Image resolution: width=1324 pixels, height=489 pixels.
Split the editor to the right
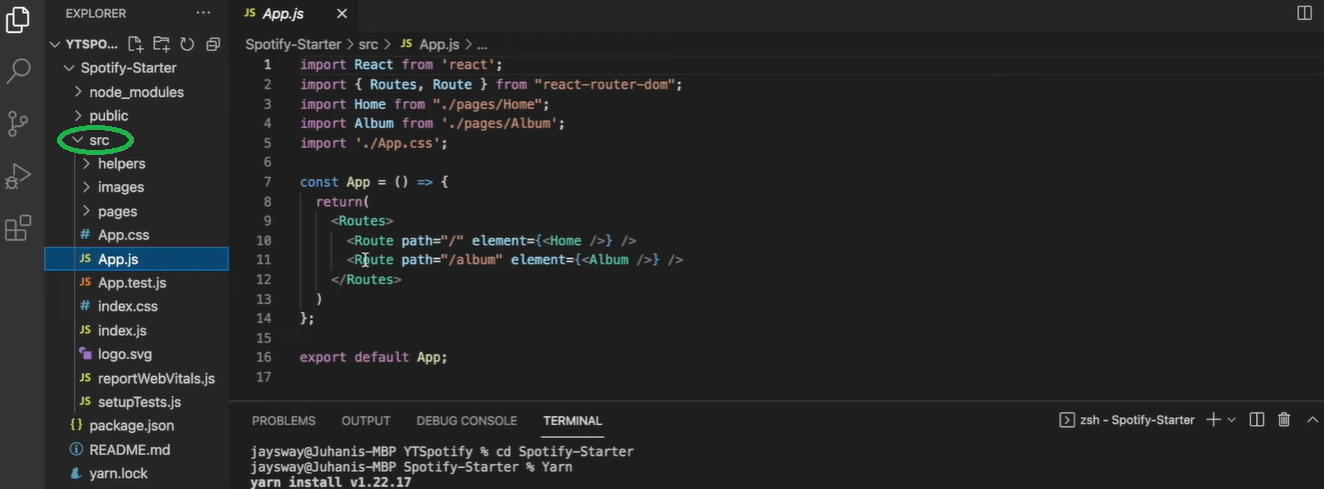[x=1304, y=13]
